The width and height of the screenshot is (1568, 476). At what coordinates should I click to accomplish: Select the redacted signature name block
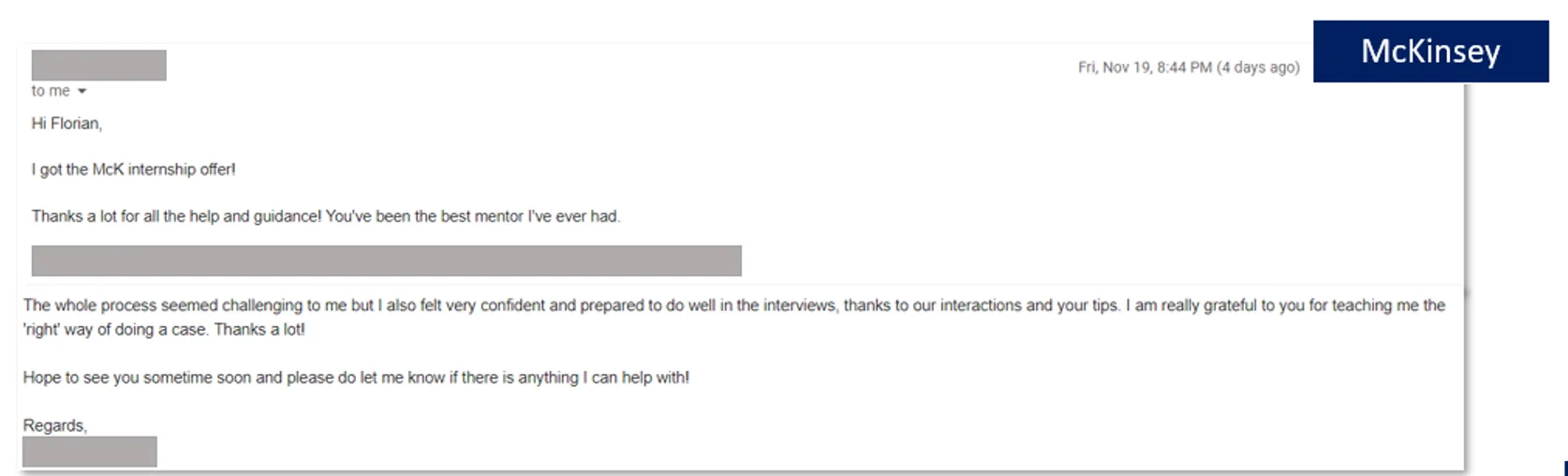click(x=90, y=452)
